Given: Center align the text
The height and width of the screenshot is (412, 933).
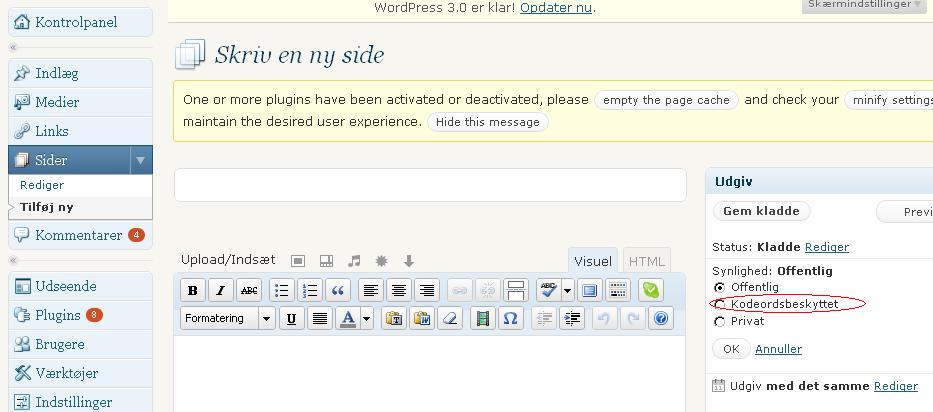Looking at the screenshot, I should click(x=398, y=290).
